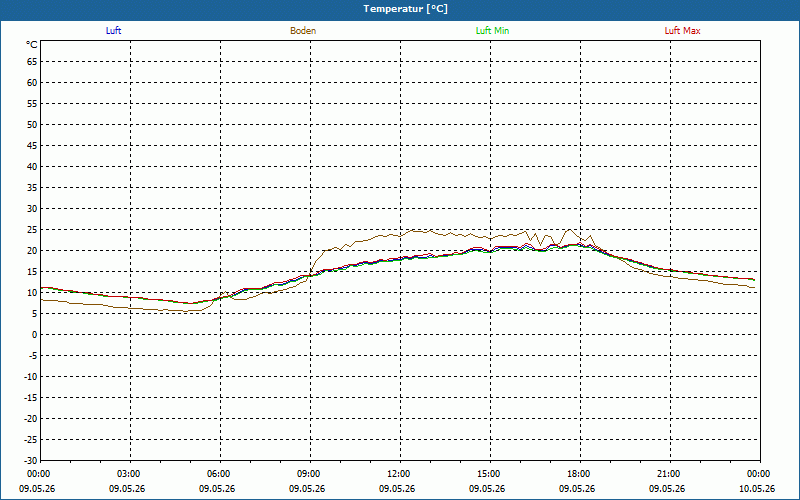Image resolution: width=800 pixels, height=500 pixels.
Task: Click the °C axis unit label
Action: [x=32, y=45]
